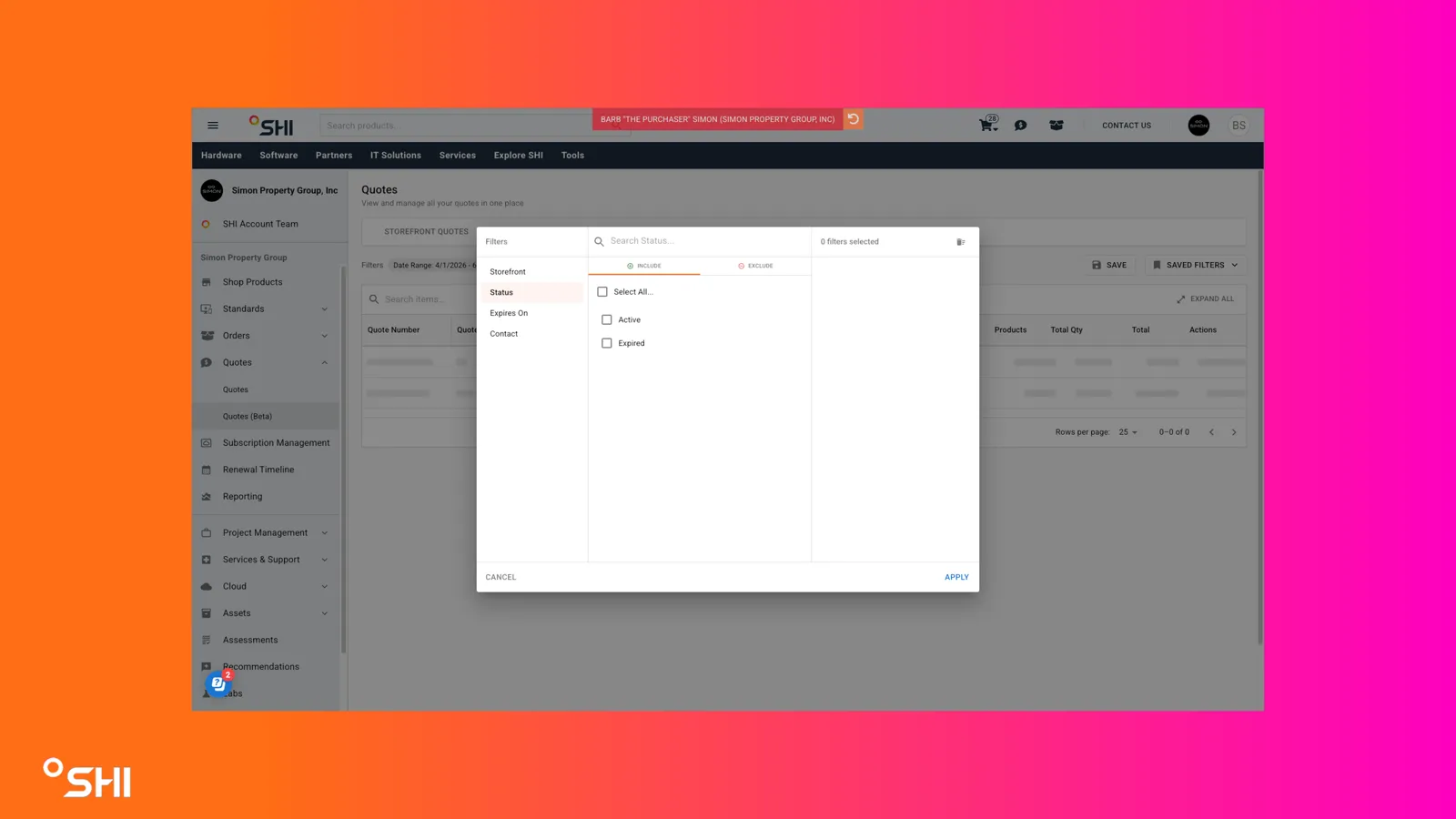Click the revert impersonation icon in red banner
The width and height of the screenshot is (1456, 819).
[853, 119]
